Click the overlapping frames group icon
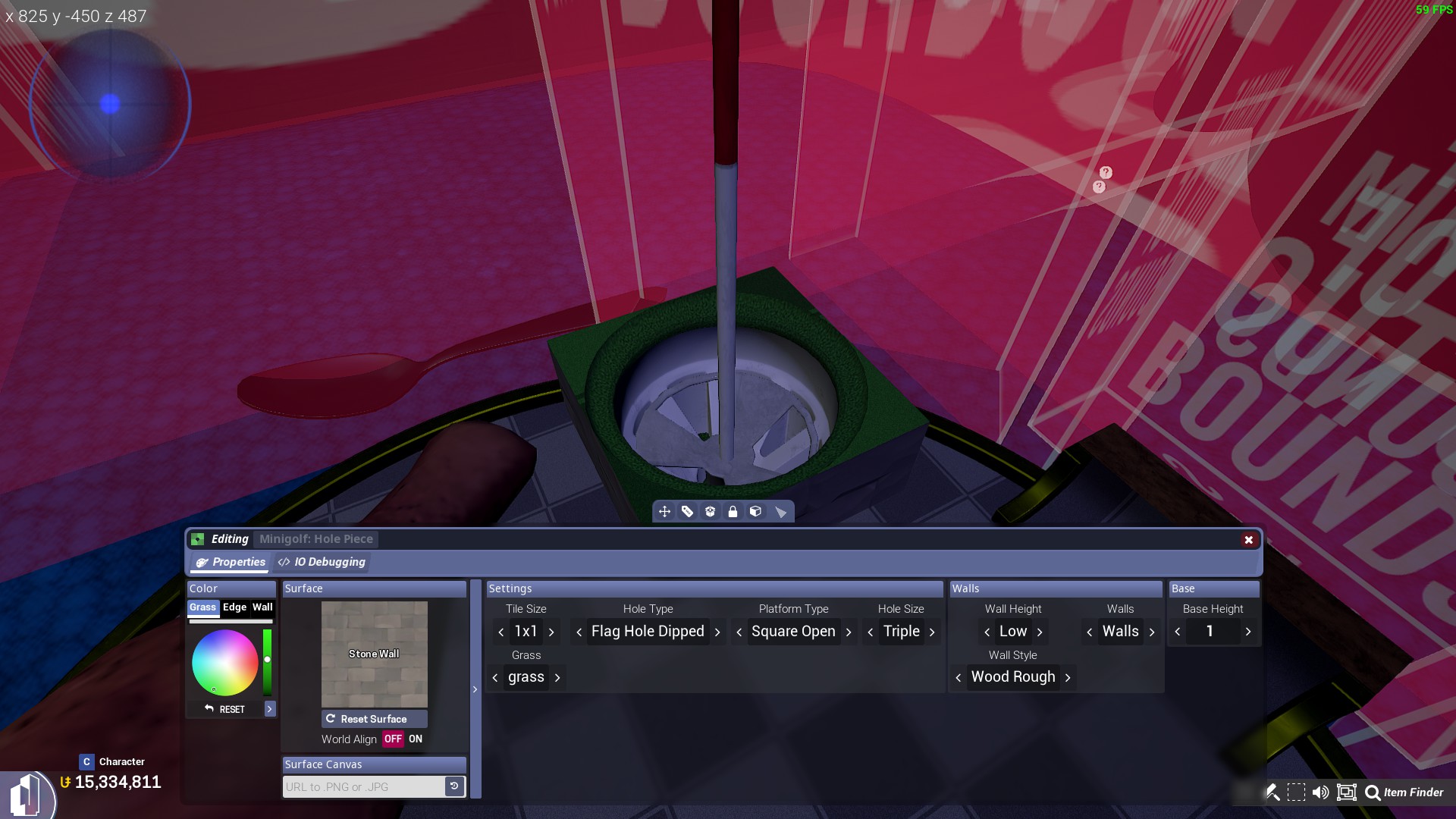 (1346, 792)
